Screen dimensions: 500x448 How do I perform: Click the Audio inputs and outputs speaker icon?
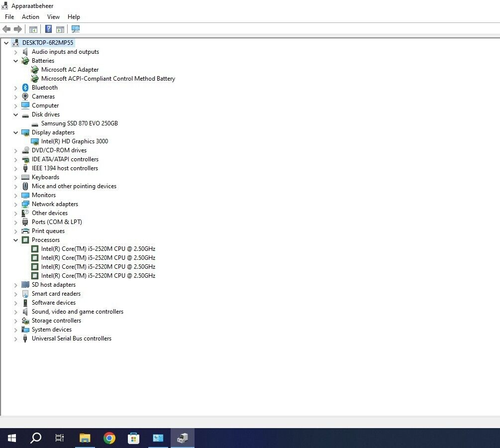pos(25,52)
